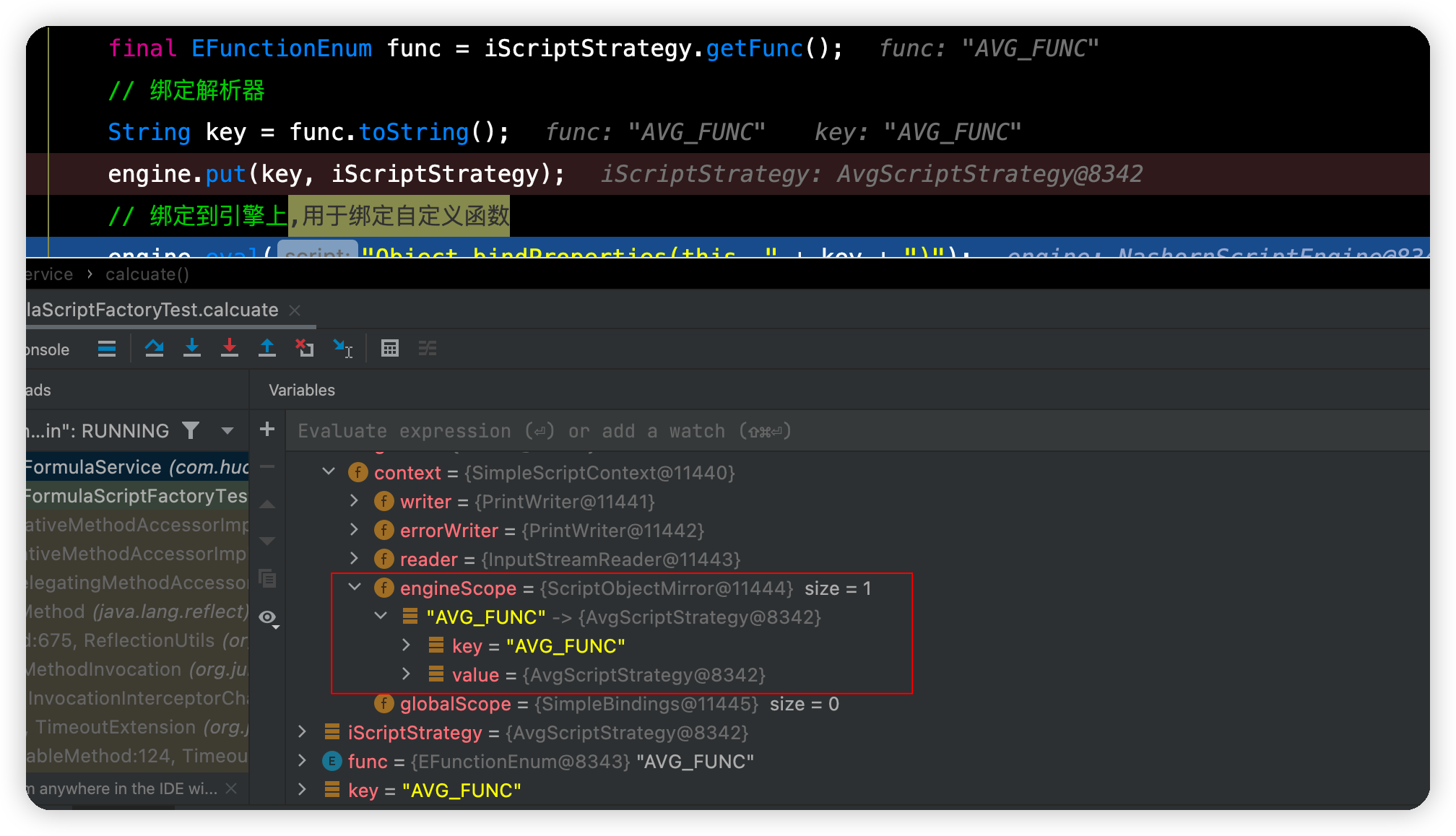Expand the writer PrintWriter node
The width and height of the screenshot is (1456, 836).
tap(354, 501)
